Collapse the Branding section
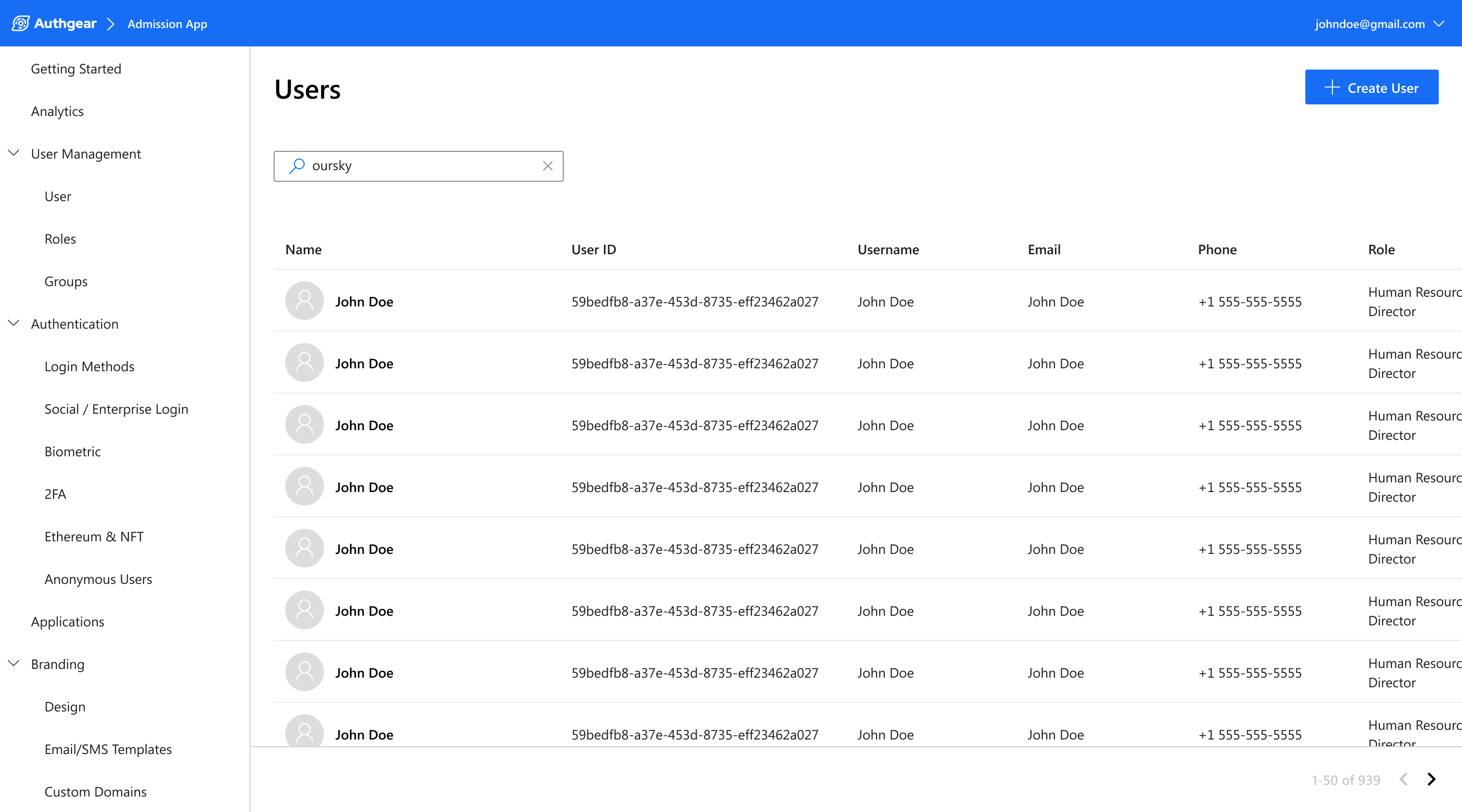 point(14,663)
